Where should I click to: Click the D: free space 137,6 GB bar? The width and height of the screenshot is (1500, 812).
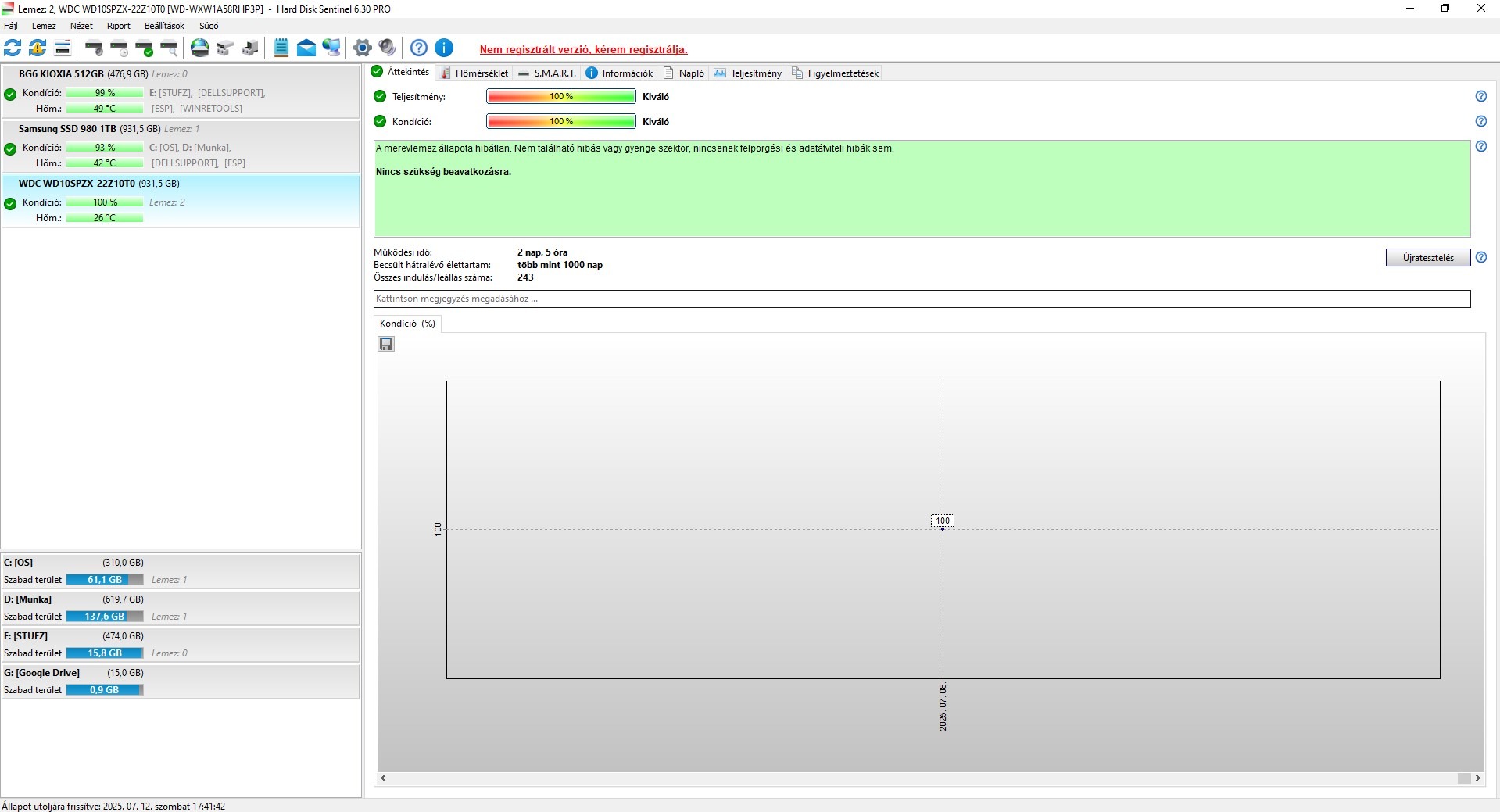tap(105, 617)
